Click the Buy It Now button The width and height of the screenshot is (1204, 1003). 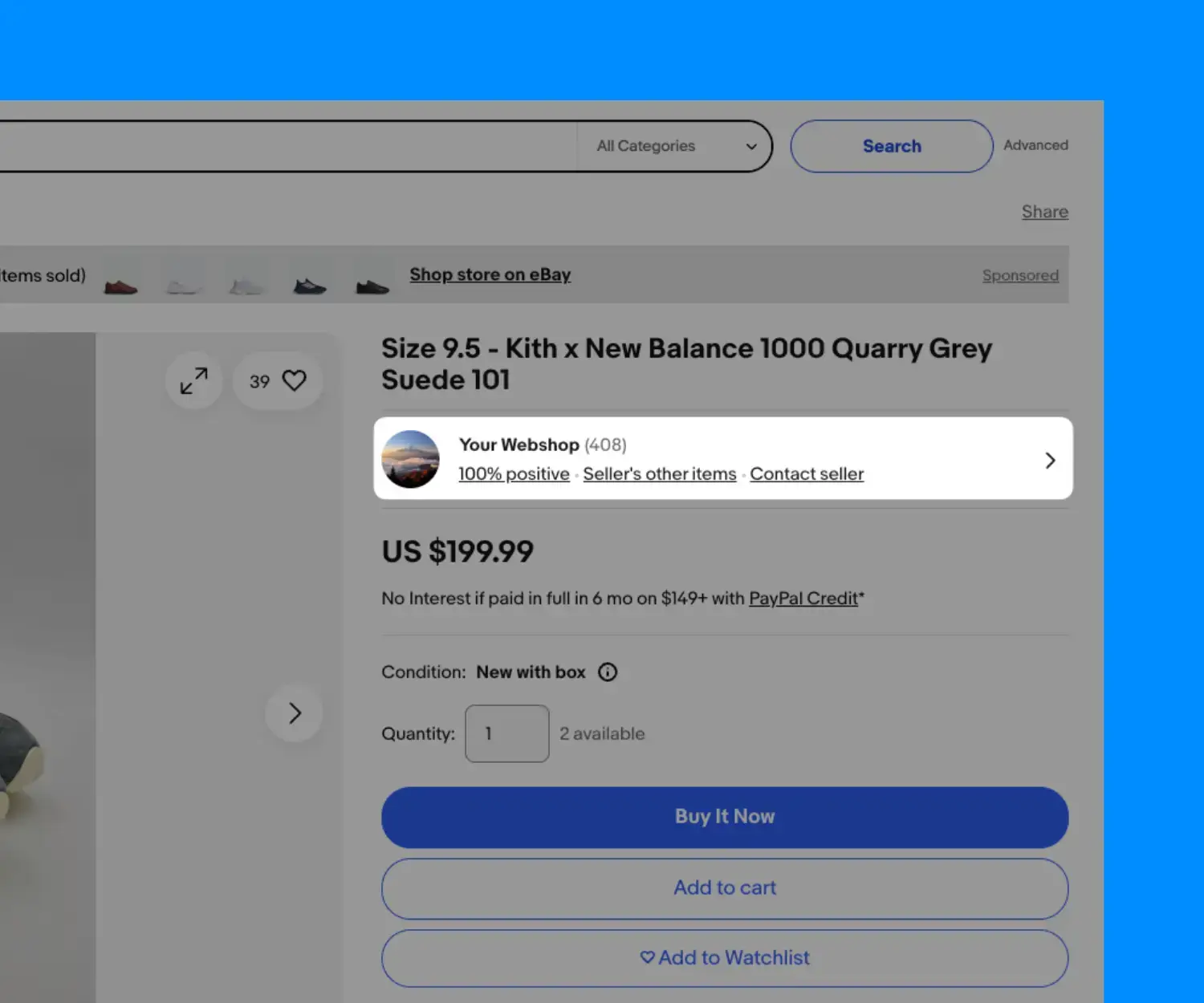(x=725, y=817)
